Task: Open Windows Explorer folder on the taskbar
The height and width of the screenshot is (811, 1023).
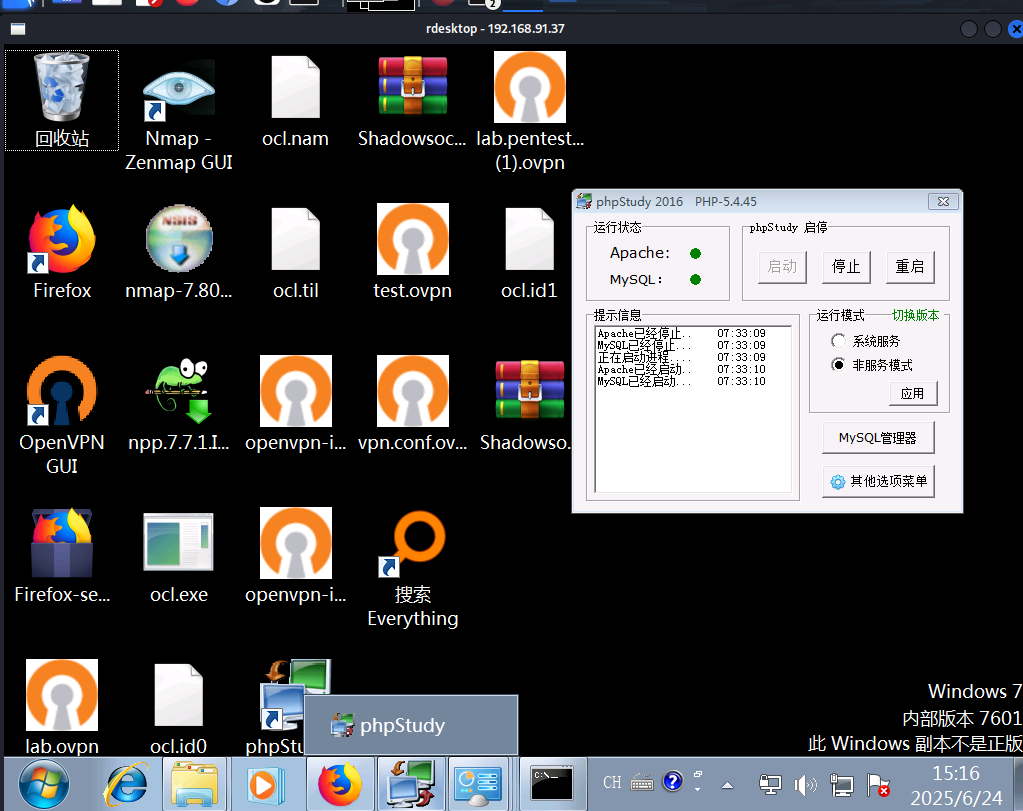Action: coord(194,784)
